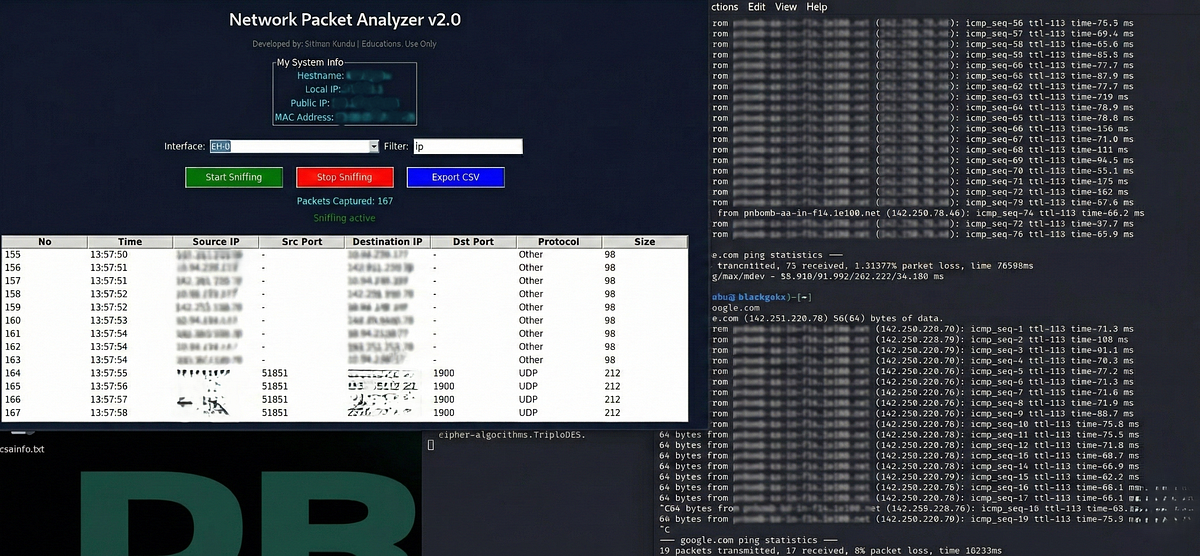Click the Destination IP column header
1200x556 pixels.
[388, 242]
